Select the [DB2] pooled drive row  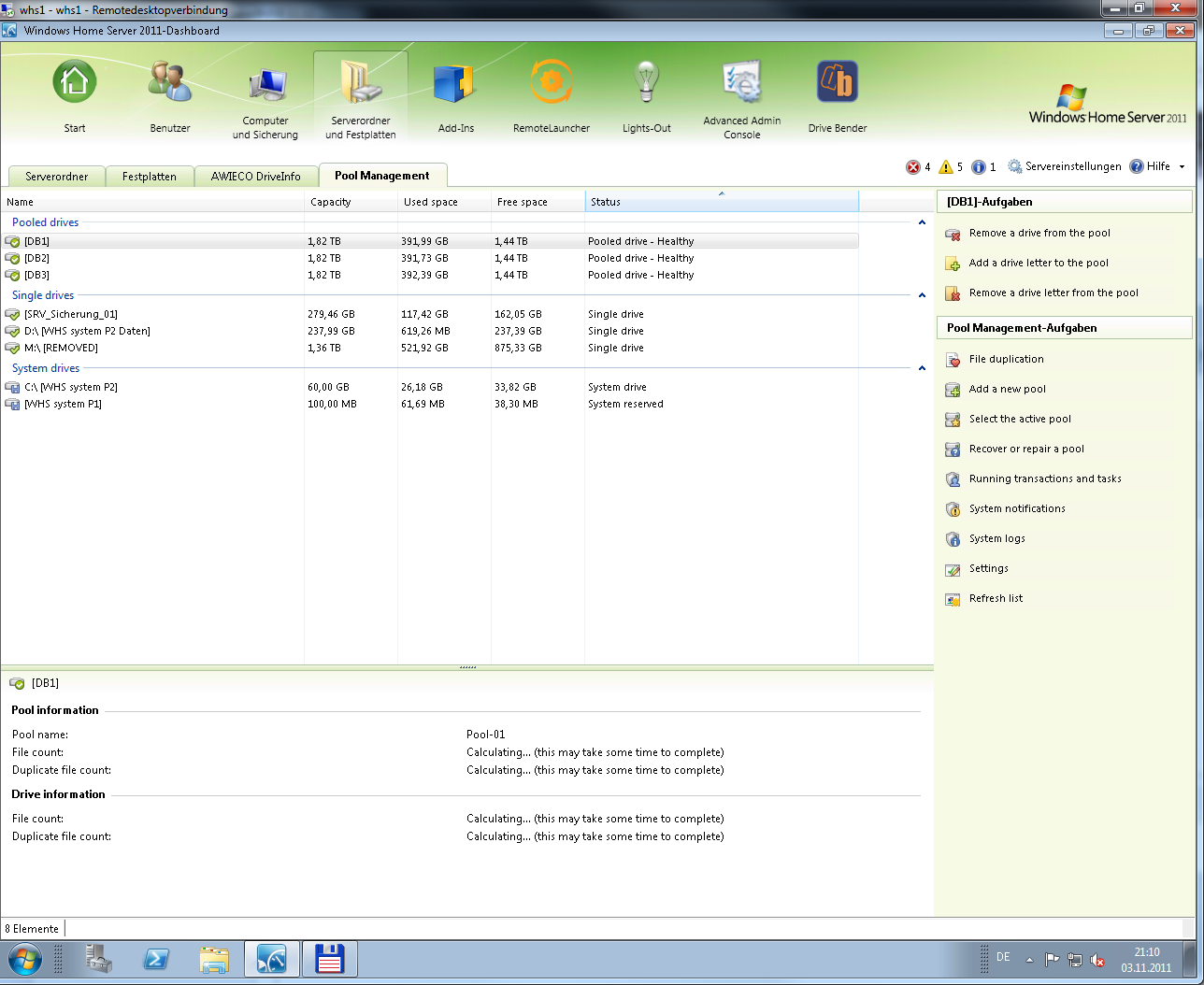430,258
